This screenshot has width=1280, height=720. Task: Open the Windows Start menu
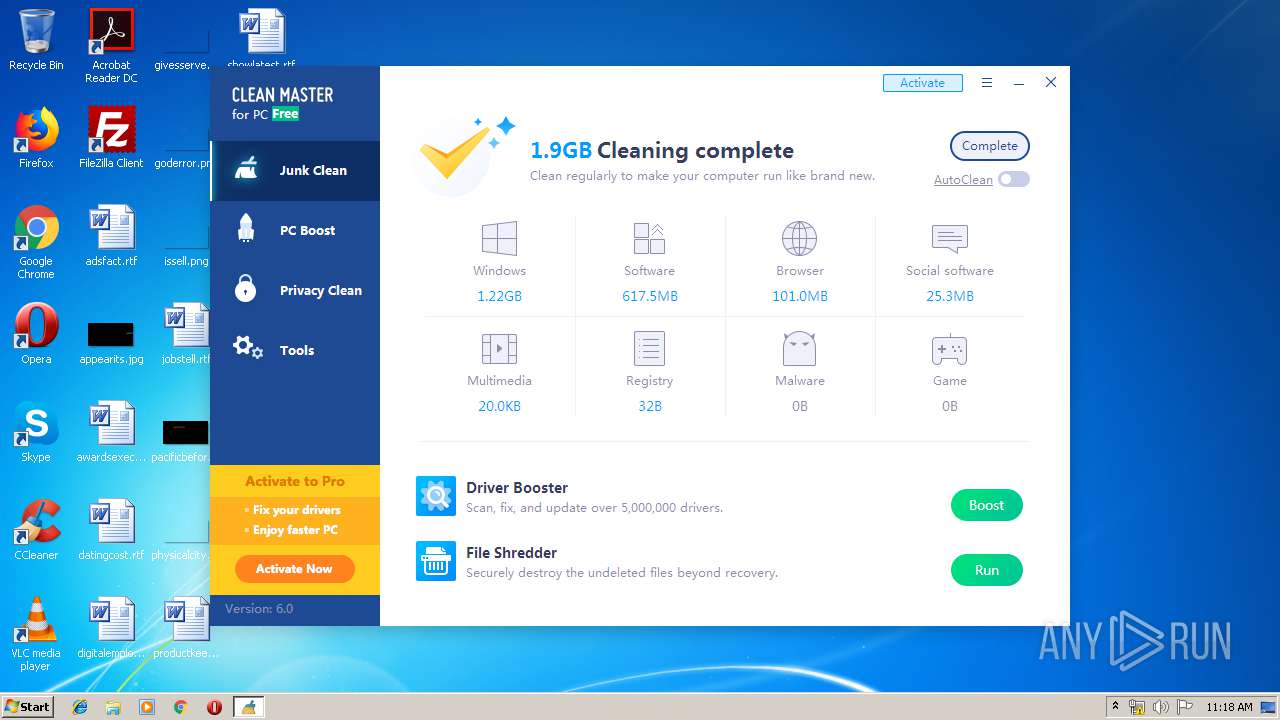click(x=27, y=707)
